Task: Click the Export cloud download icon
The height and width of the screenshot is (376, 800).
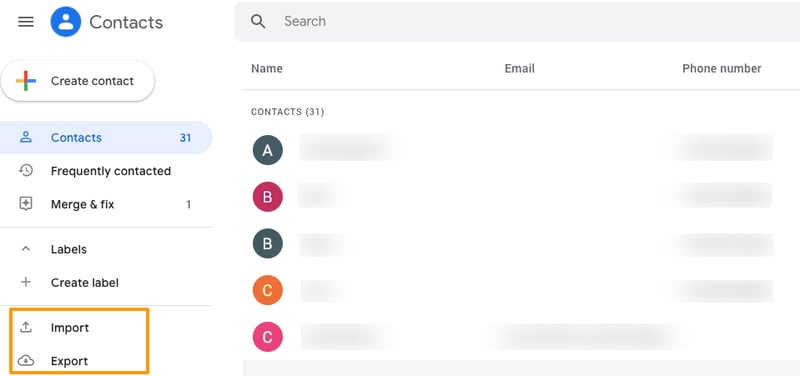Action: click(26, 361)
